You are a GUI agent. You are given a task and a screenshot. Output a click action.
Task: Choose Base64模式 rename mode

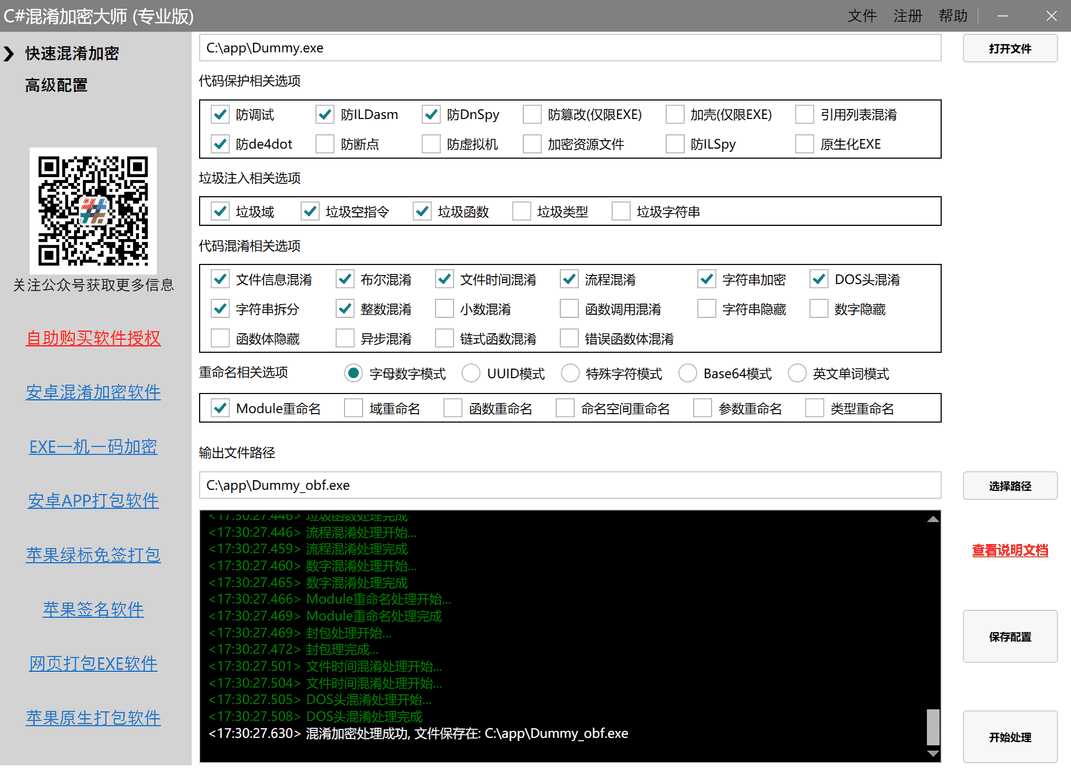point(687,374)
